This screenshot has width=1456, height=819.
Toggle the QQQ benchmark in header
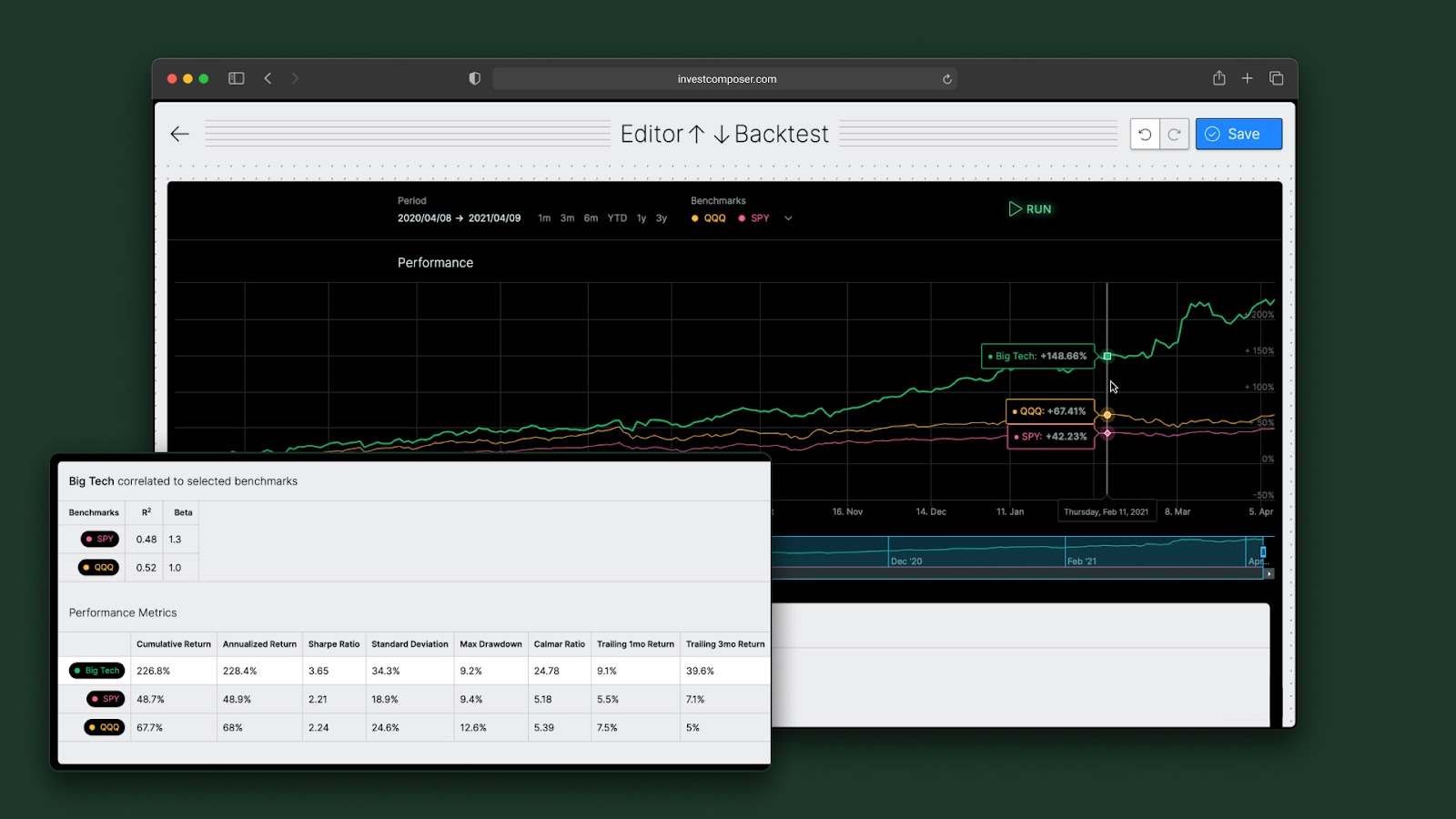[709, 218]
